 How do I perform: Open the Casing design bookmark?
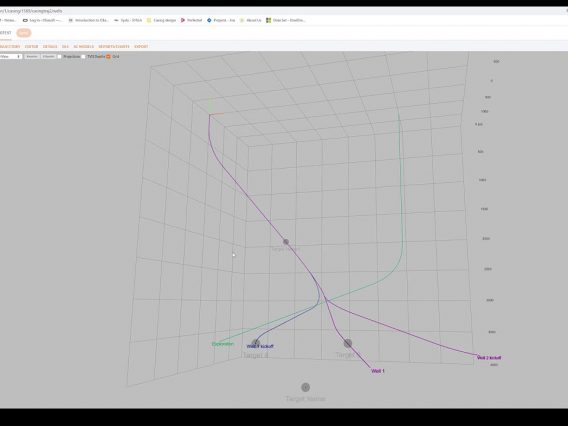(161, 20)
